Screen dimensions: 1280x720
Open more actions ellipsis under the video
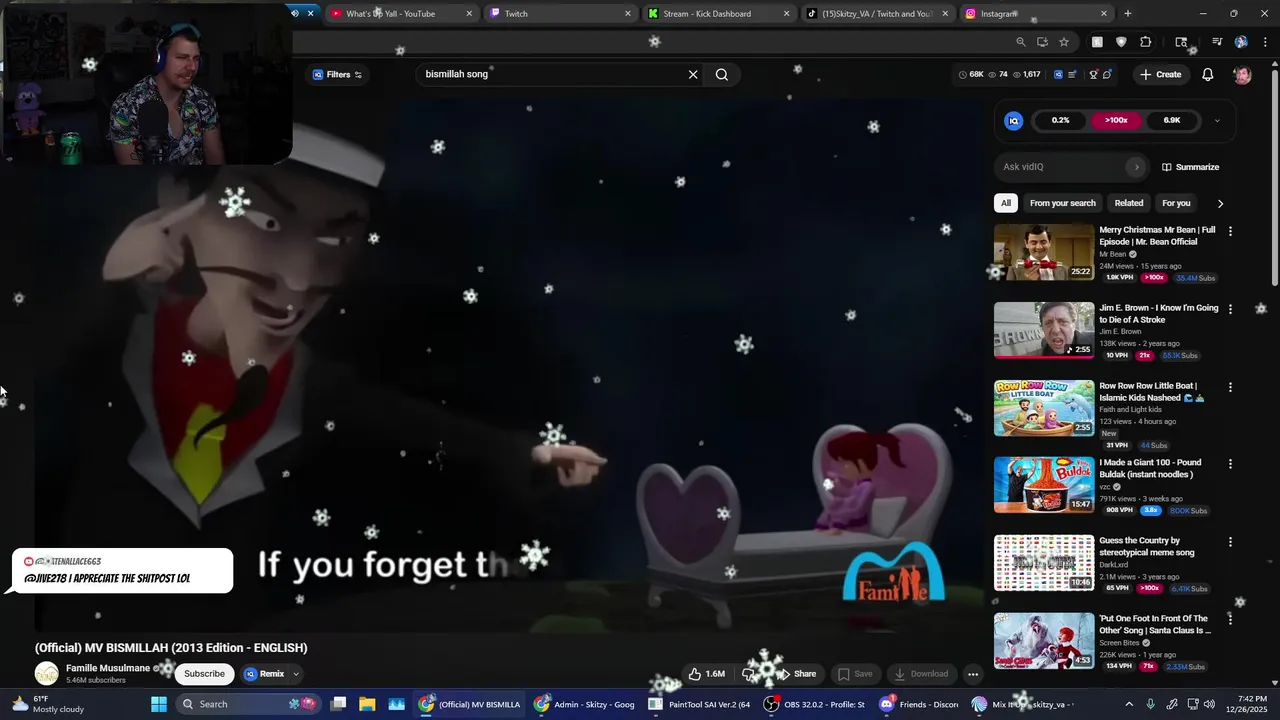[x=972, y=674]
